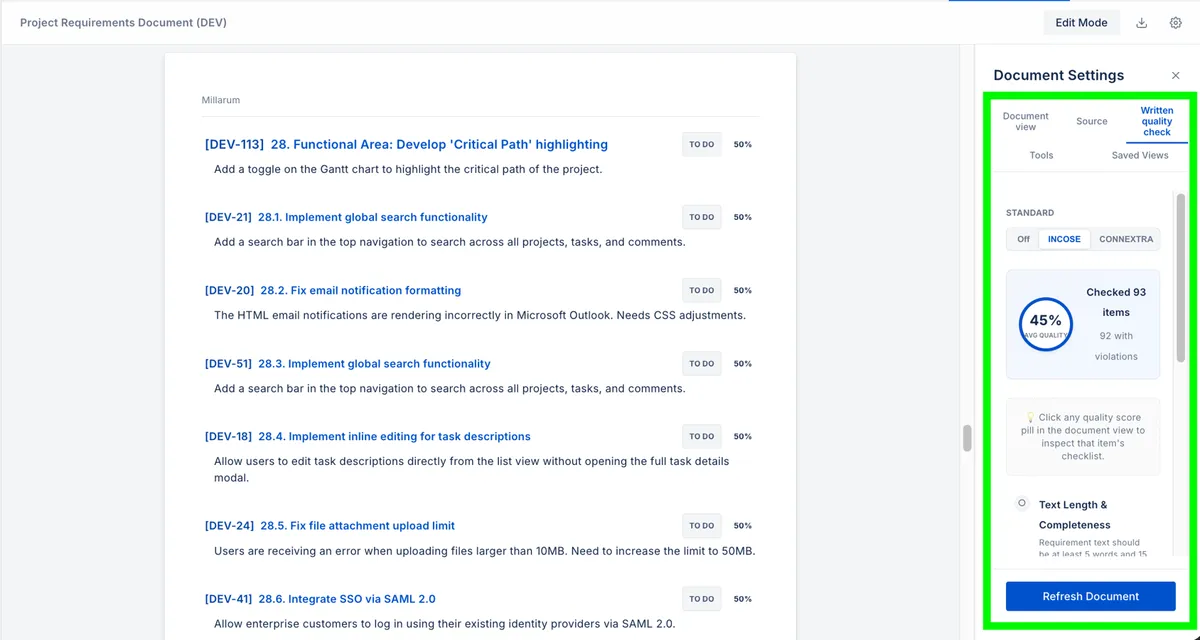This screenshot has height=640, width=1200.
Task: Click the TO DO status of DEV-21
Action: click(x=702, y=217)
